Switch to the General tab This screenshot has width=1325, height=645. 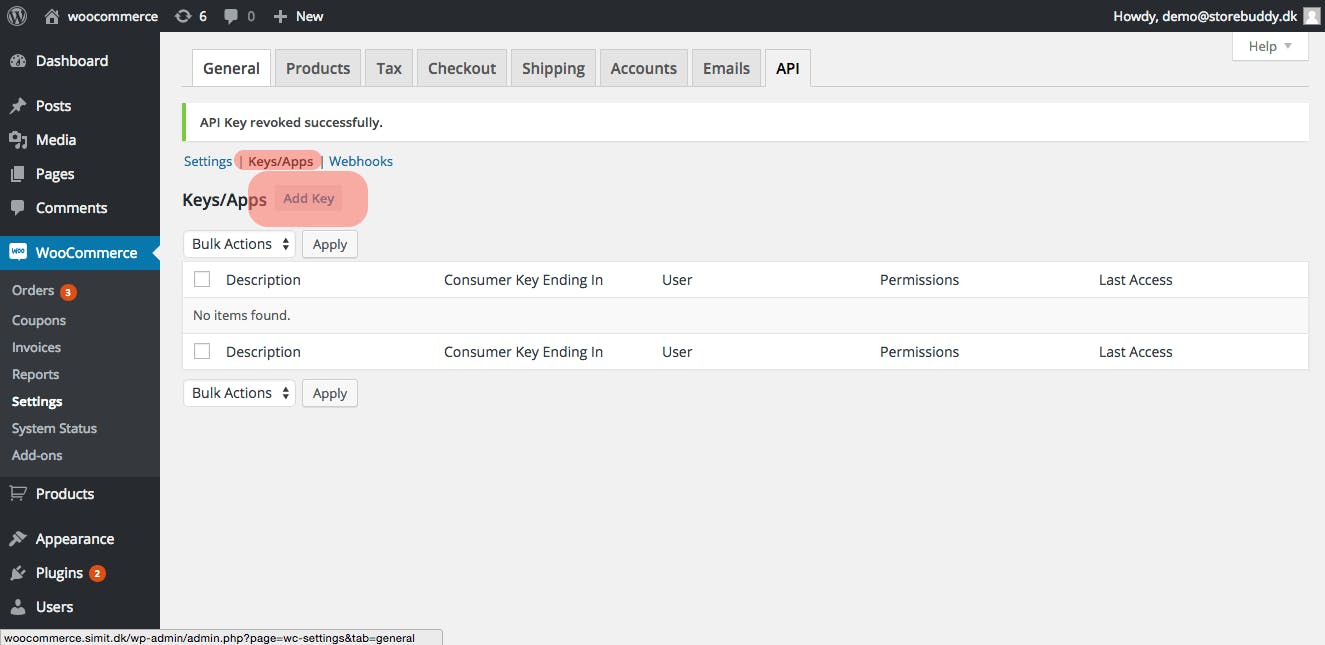click(x=231, y=68)
